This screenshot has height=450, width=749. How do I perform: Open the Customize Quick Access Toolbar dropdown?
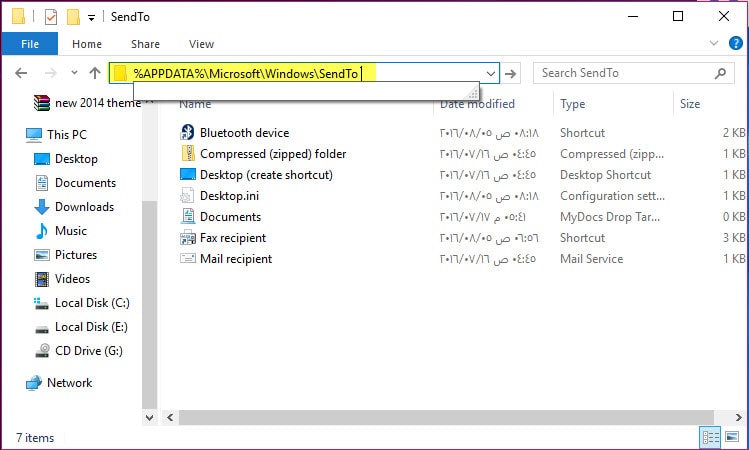point(91,18)
